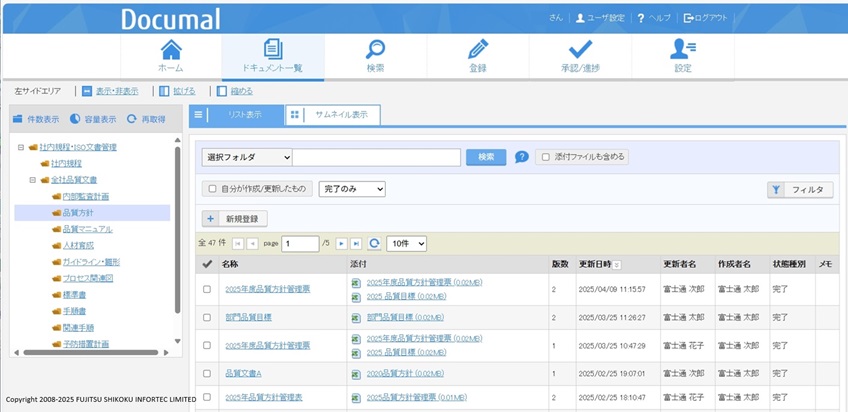Click Excel icon beside 2020品質方針 attachment
Viewport: 848px width, 412px height.
coord(356,374)
